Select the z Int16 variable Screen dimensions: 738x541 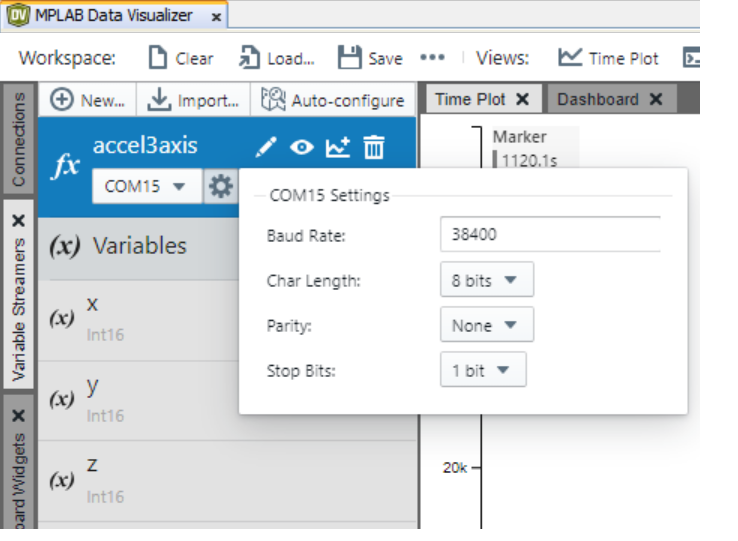coord(227,481)
